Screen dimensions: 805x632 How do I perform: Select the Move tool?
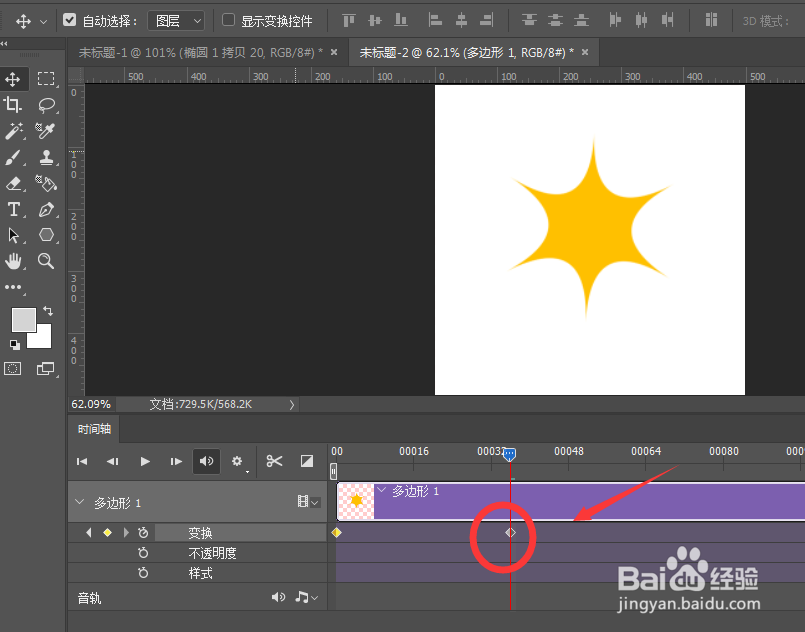pos(14,77)
